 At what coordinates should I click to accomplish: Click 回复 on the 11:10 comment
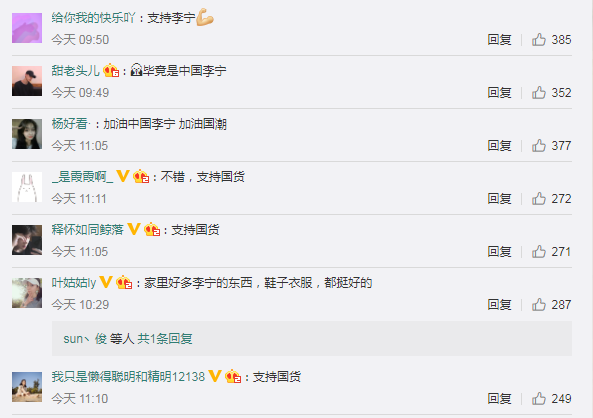(499, 398)
